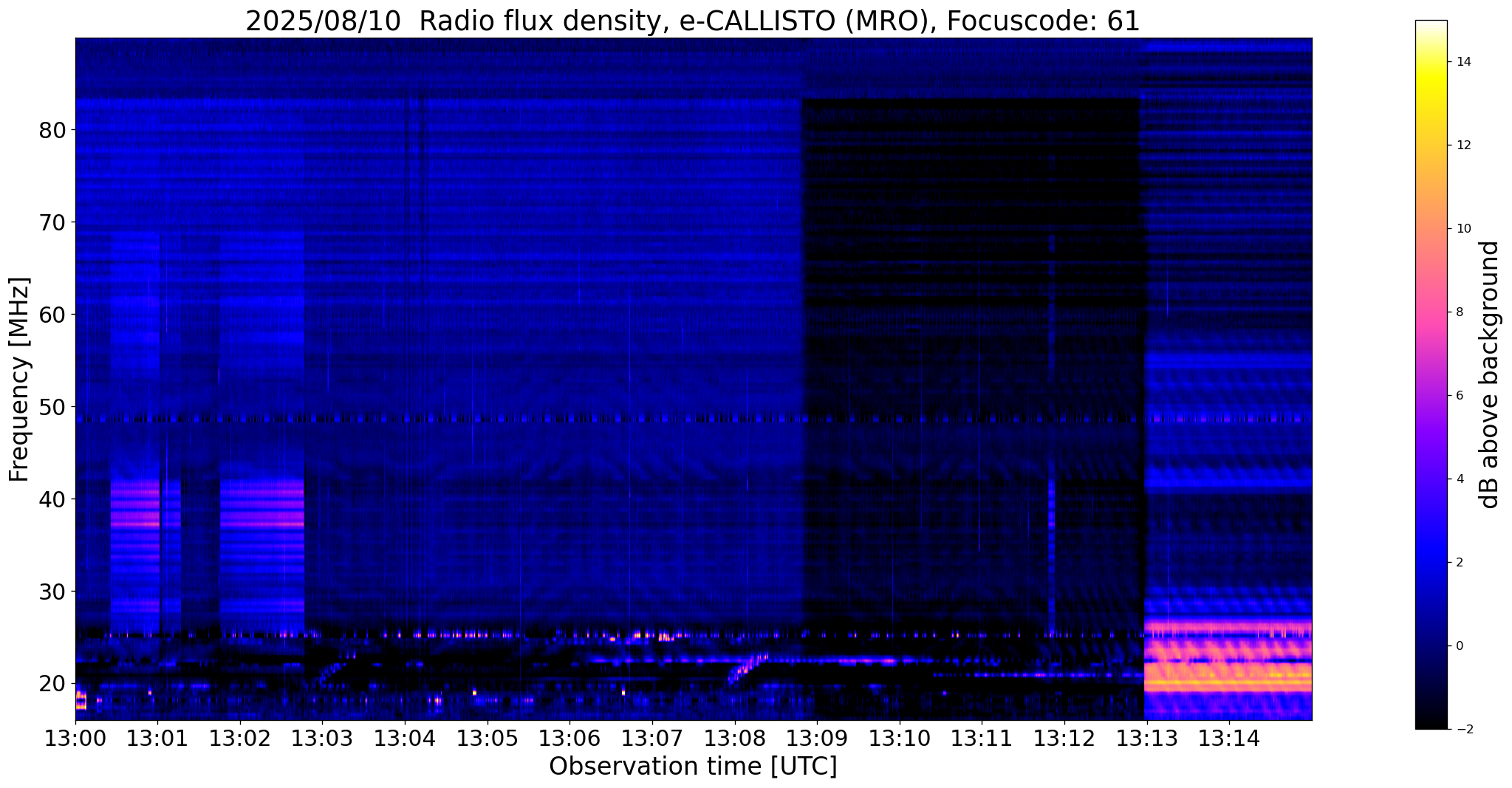Click the 13:11 time tick label
Viewport: 1512px width, 788px height.
click(x=982, y=739)
